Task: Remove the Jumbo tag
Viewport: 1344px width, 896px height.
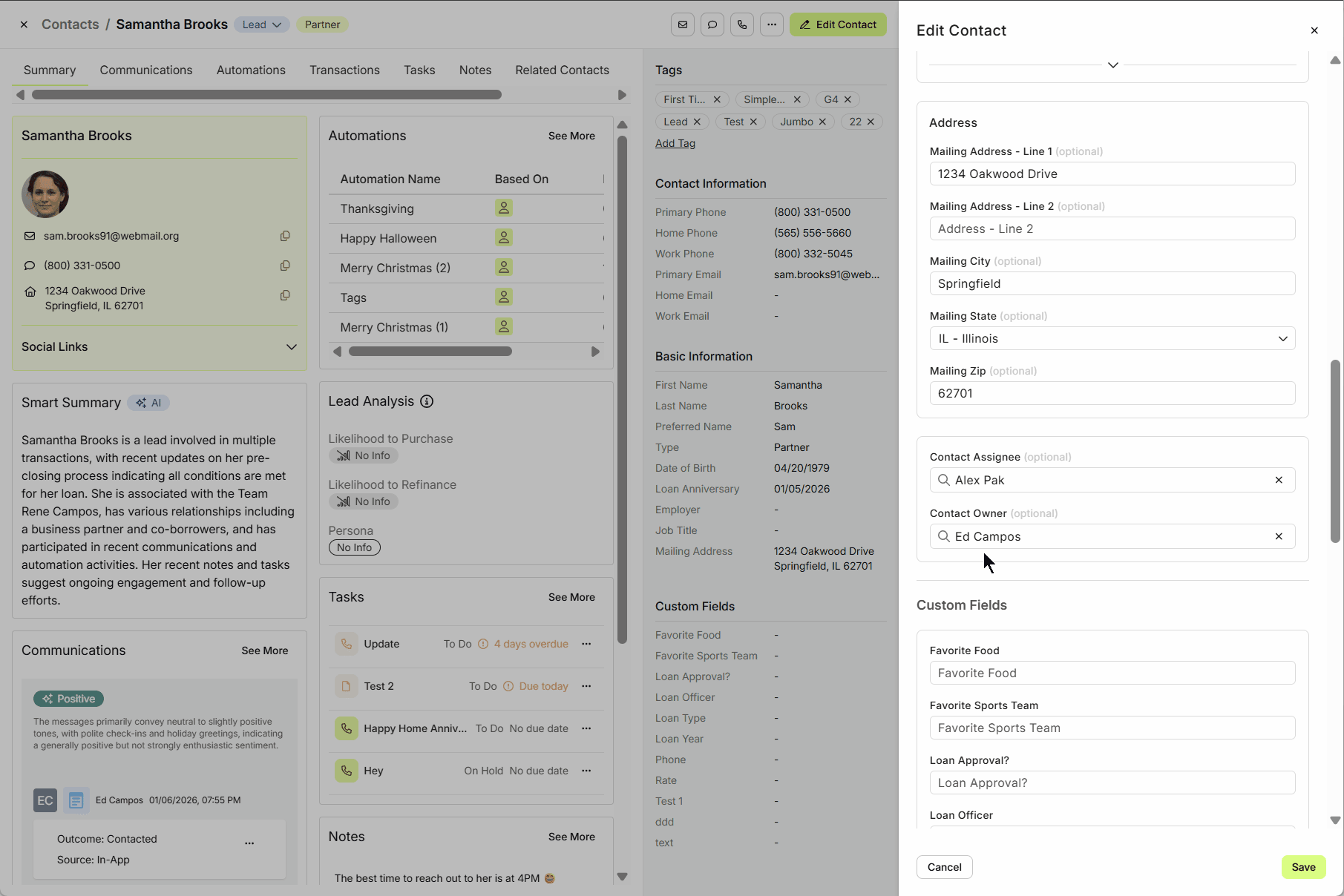Action: tap(822, 122)
